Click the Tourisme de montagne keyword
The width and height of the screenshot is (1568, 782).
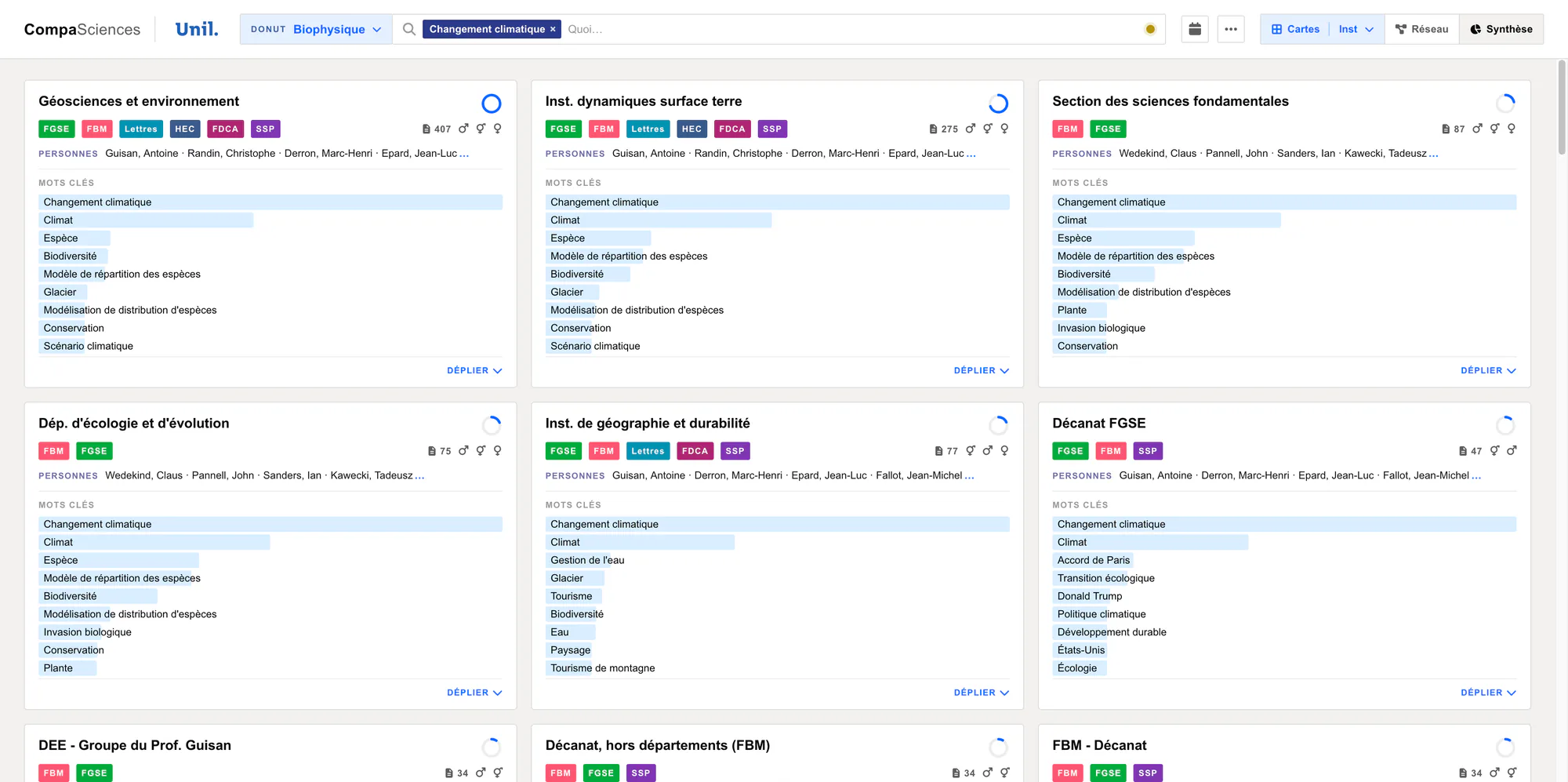tap(602, 668)
